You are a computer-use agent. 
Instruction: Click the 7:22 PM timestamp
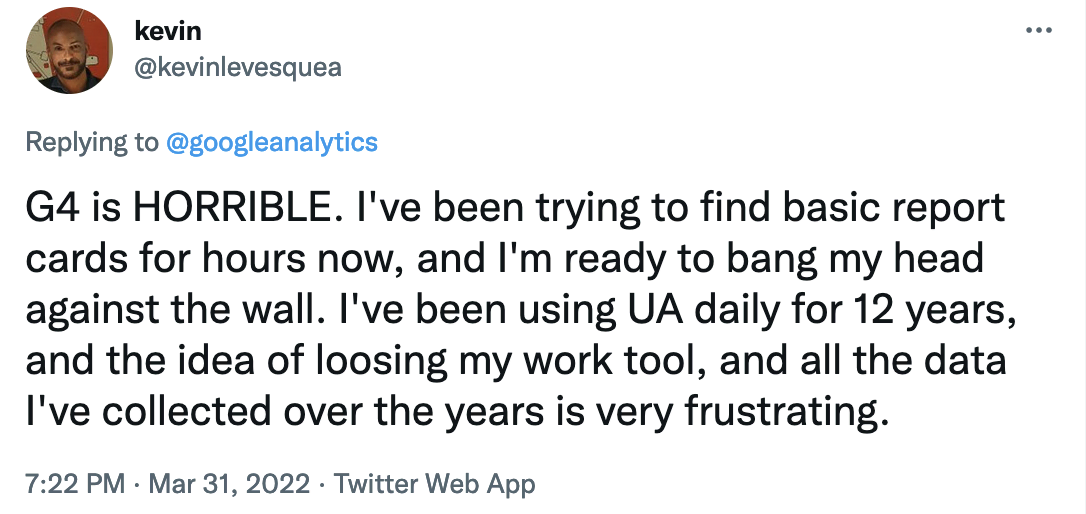[74, 484]
